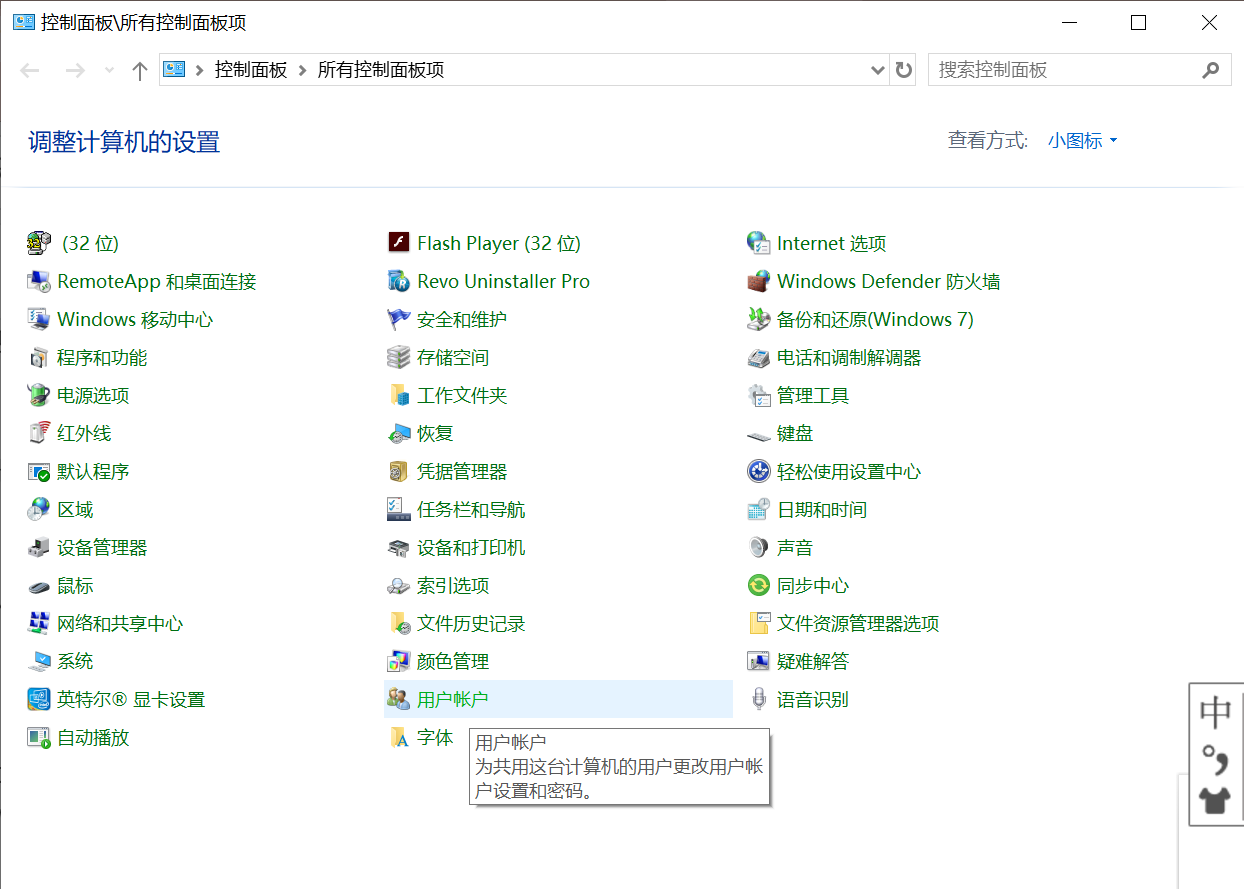Open the 设备和打印机 icon
Image resolution: width=1244 pixels, height=889 pixels.
(399, 547)
